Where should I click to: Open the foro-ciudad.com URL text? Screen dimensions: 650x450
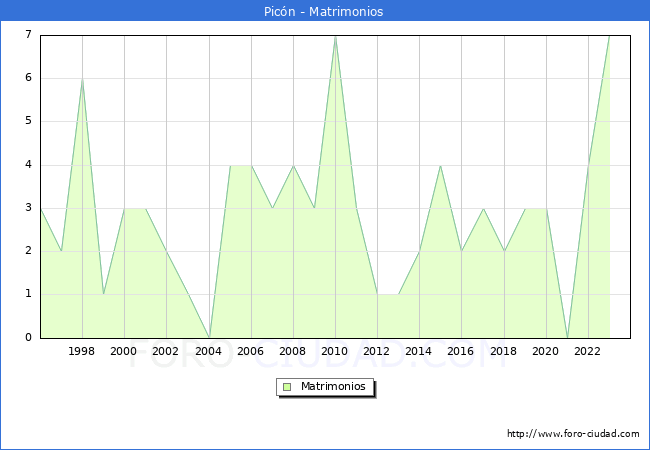click(x=573, y=434)
